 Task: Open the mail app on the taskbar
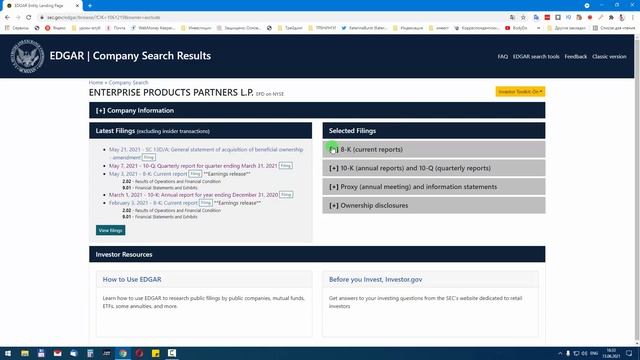coord(58,353)
